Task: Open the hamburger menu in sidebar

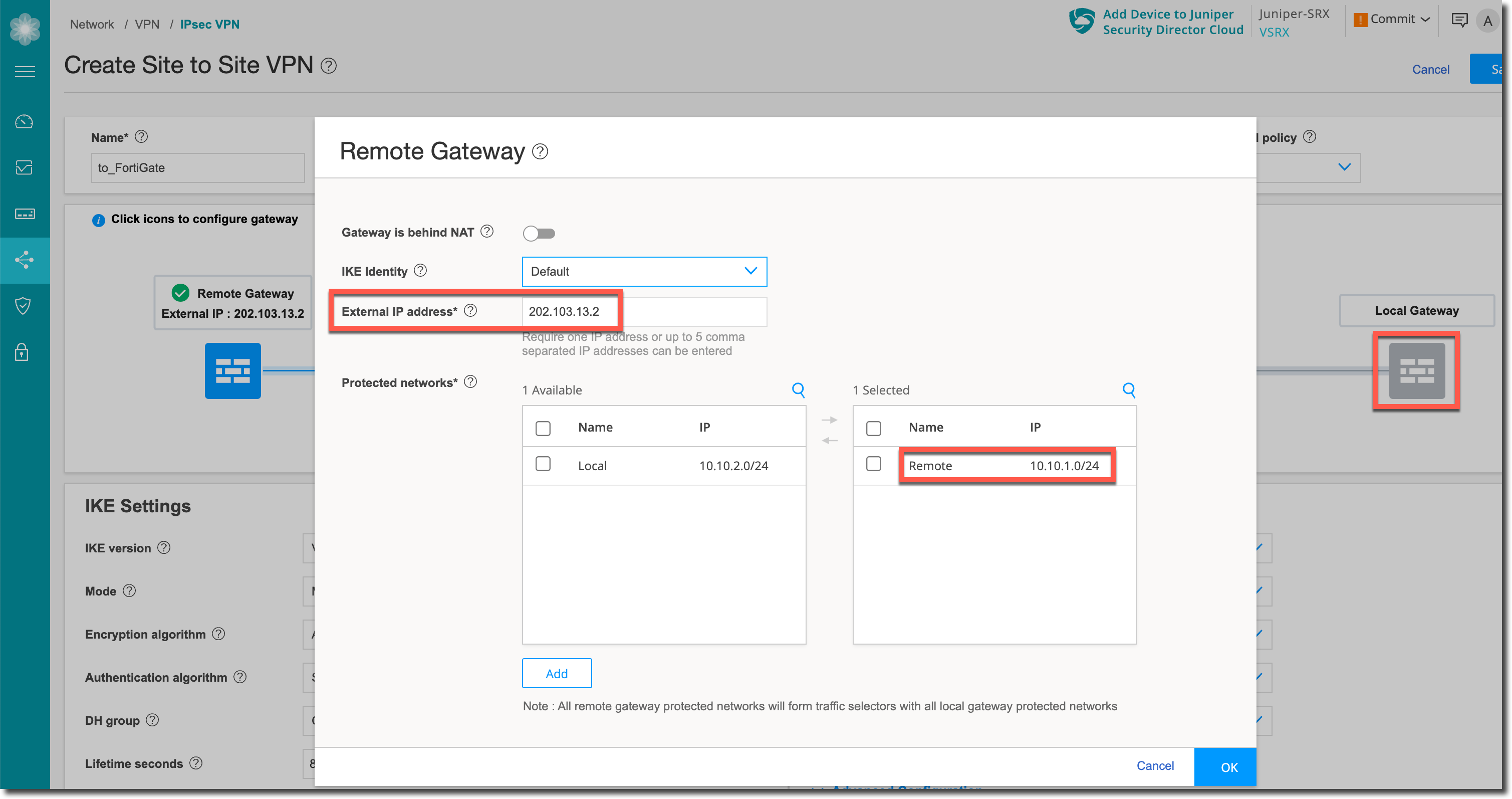Action: click(25, 72)
